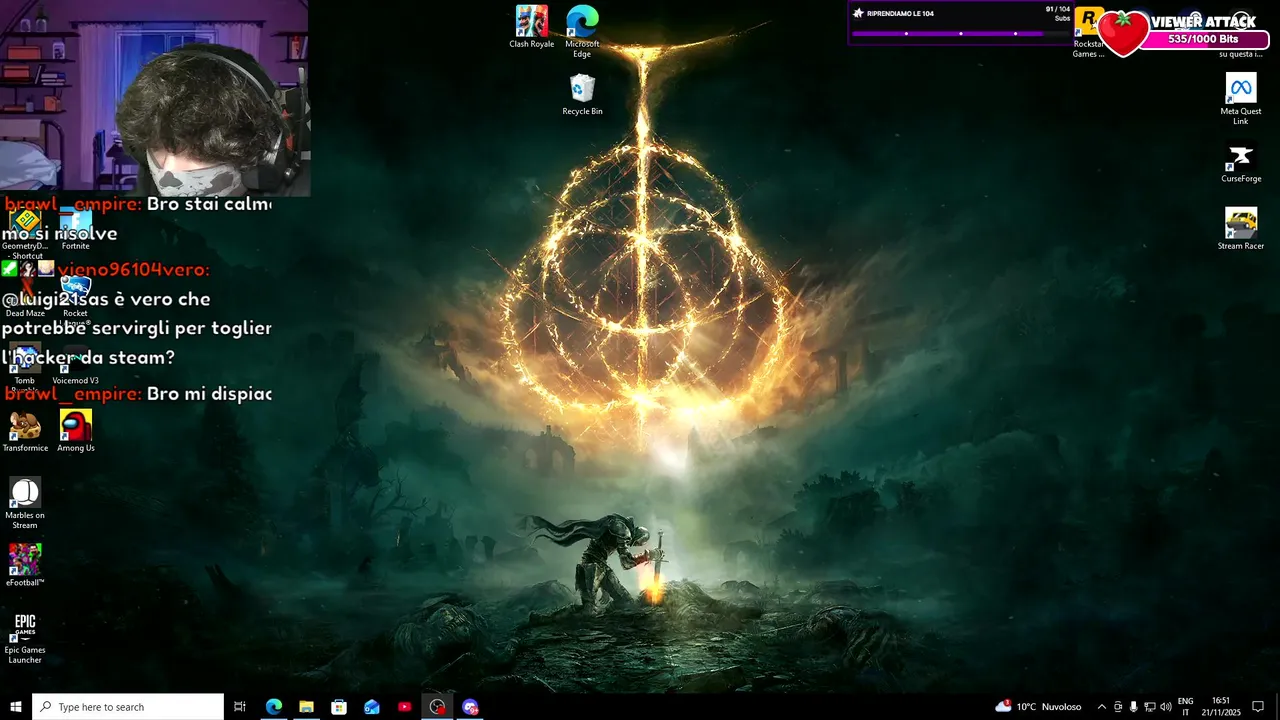Select the Meta Quest Link desktop icon
1280x720 pixels.
tap(1241, 99)
